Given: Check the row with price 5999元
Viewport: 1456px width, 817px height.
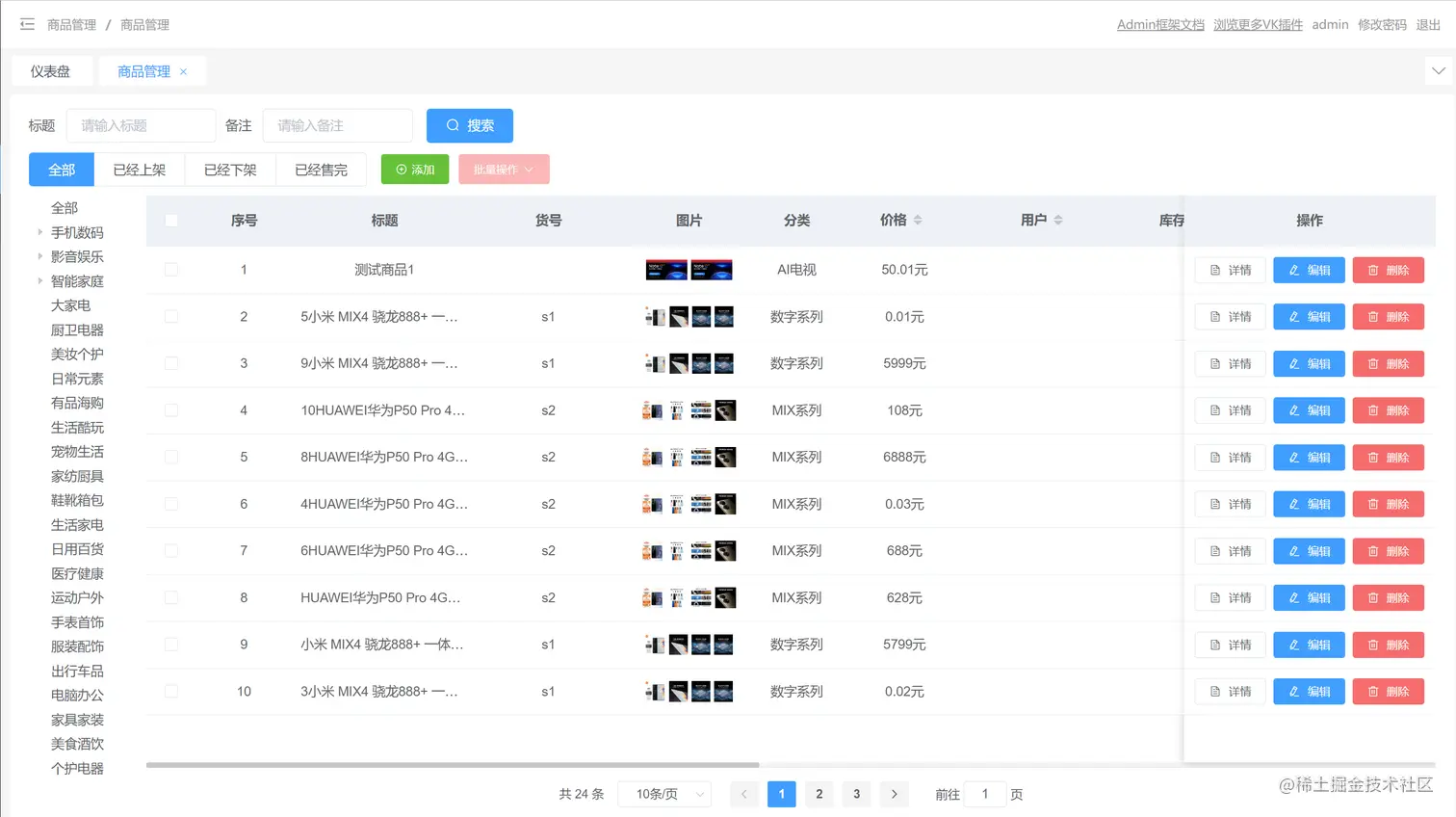Looking at the screenshot, I should click(171, 363).
